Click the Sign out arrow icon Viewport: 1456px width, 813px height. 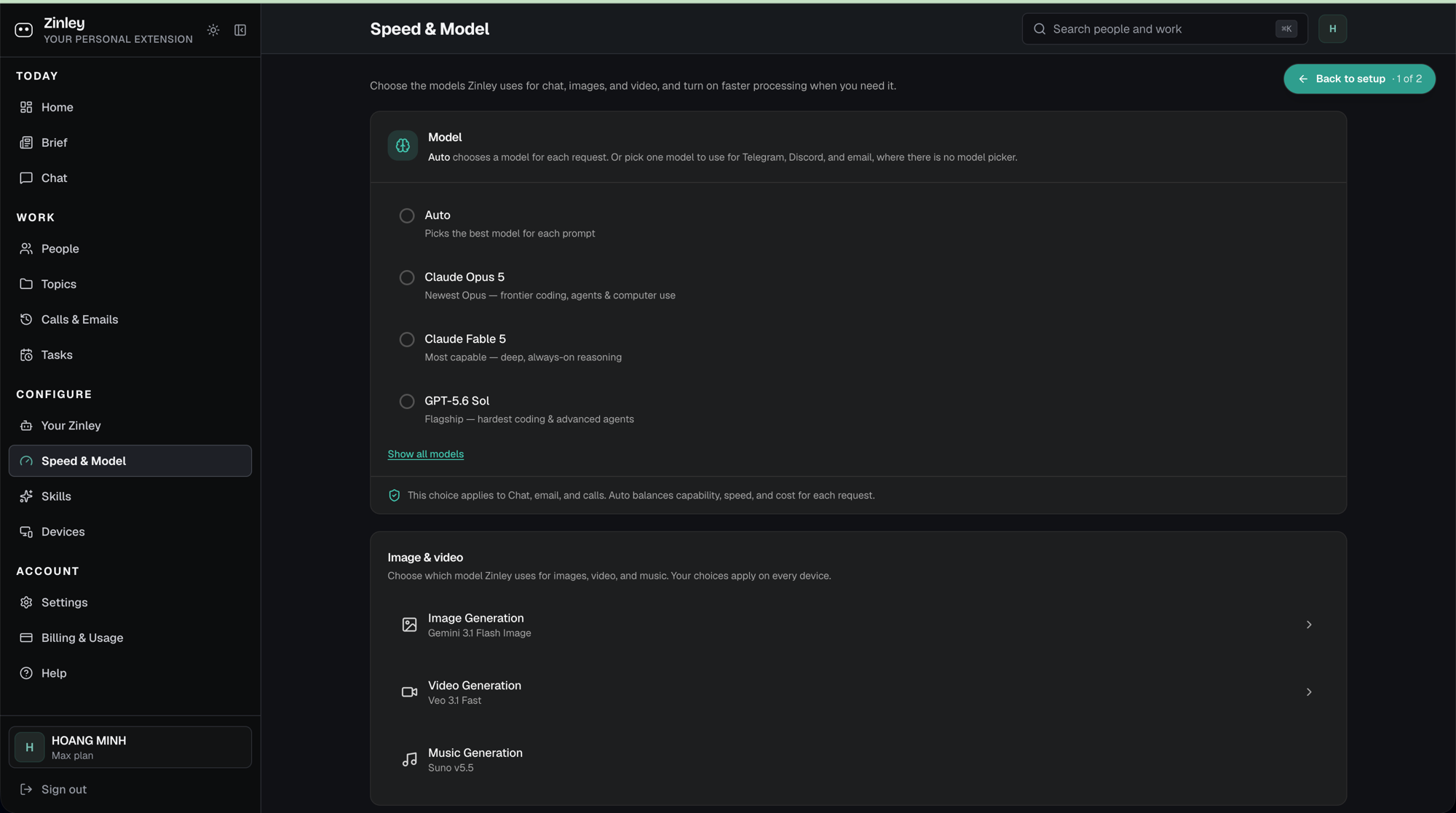[26, 790]
